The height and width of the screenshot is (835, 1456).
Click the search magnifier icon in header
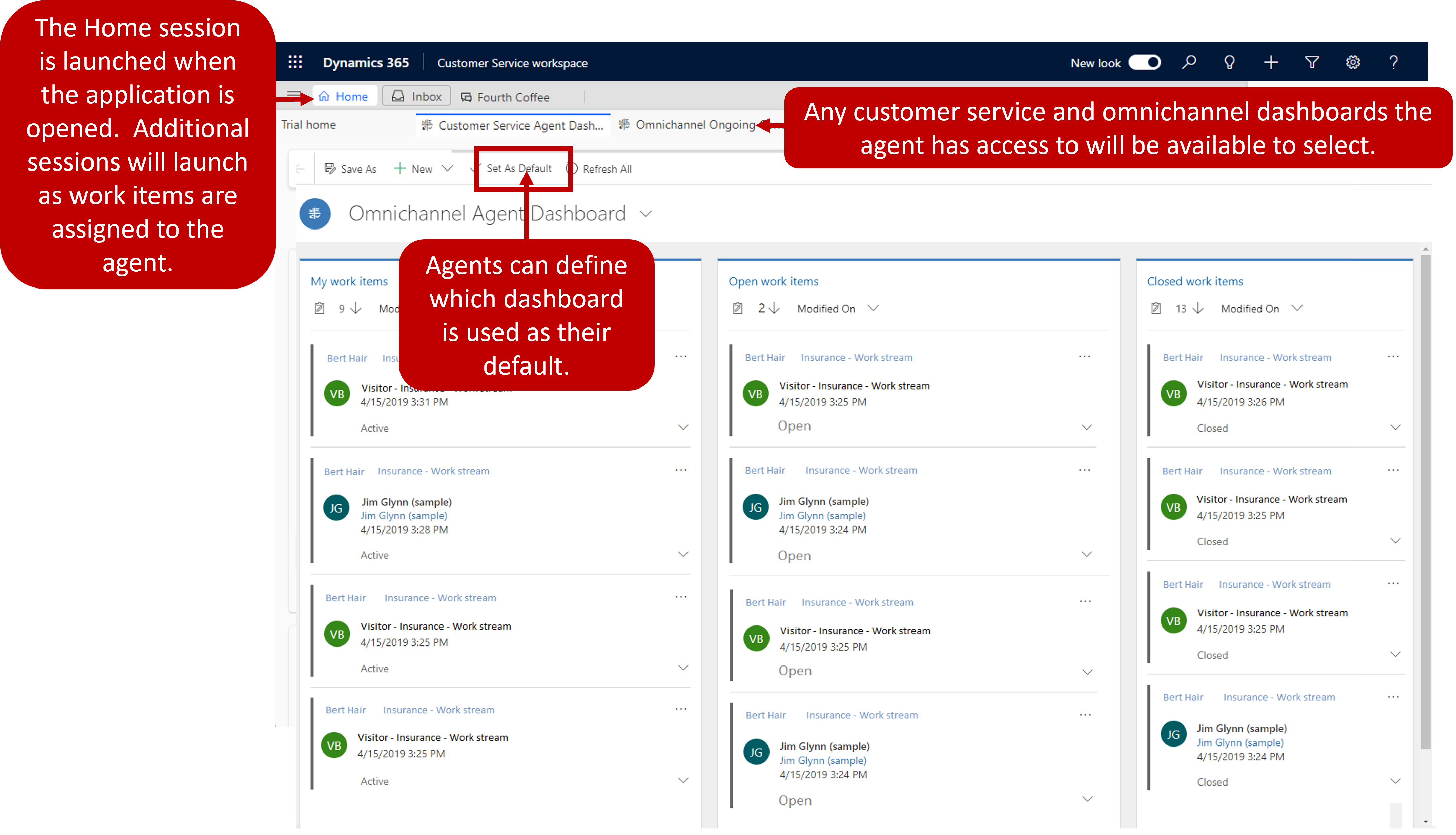(1190, 62)
